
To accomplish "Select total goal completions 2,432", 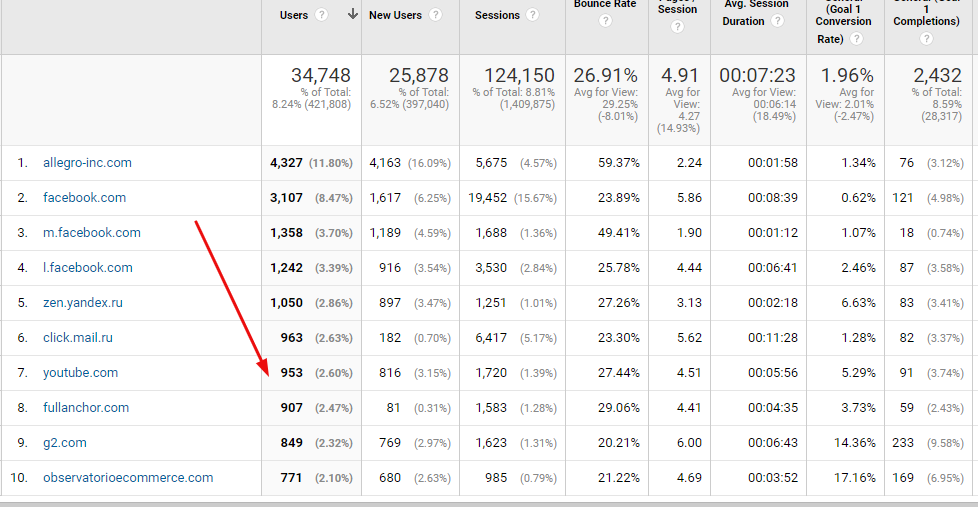I will tap(937, 75).
